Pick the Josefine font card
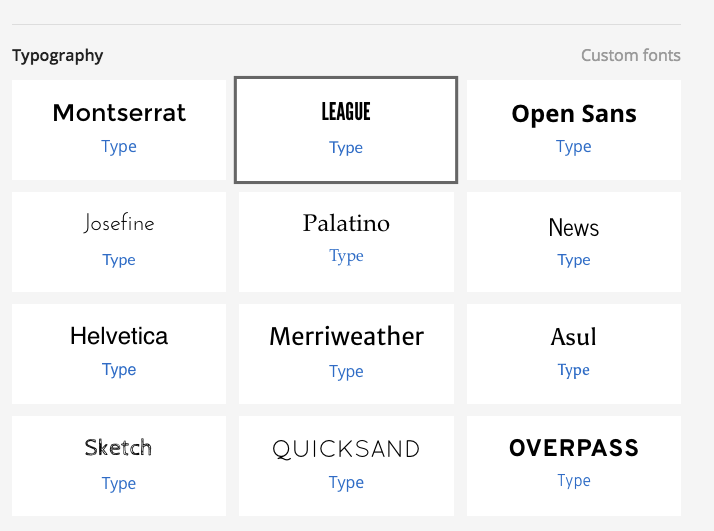Viewport: 714px width, 531px height. [119, 242]
